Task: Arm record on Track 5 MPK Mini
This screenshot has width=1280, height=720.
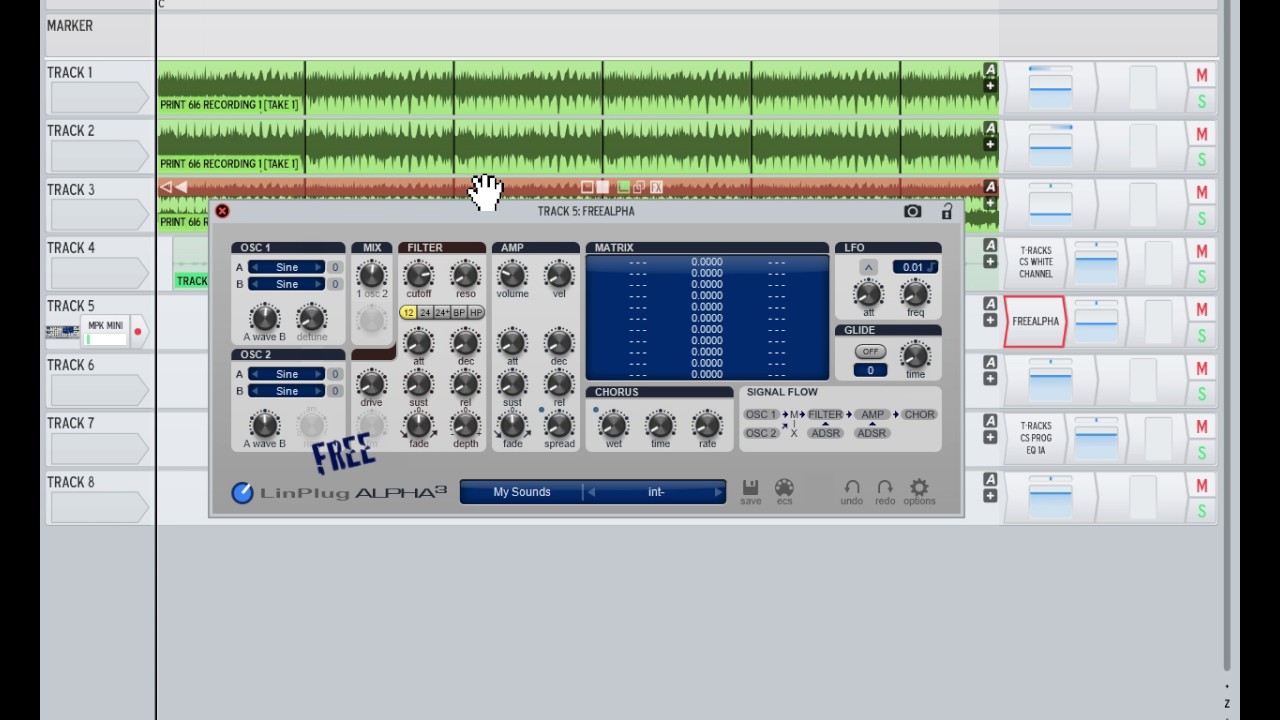Action: pyautogui.click(x=137, y=332)
